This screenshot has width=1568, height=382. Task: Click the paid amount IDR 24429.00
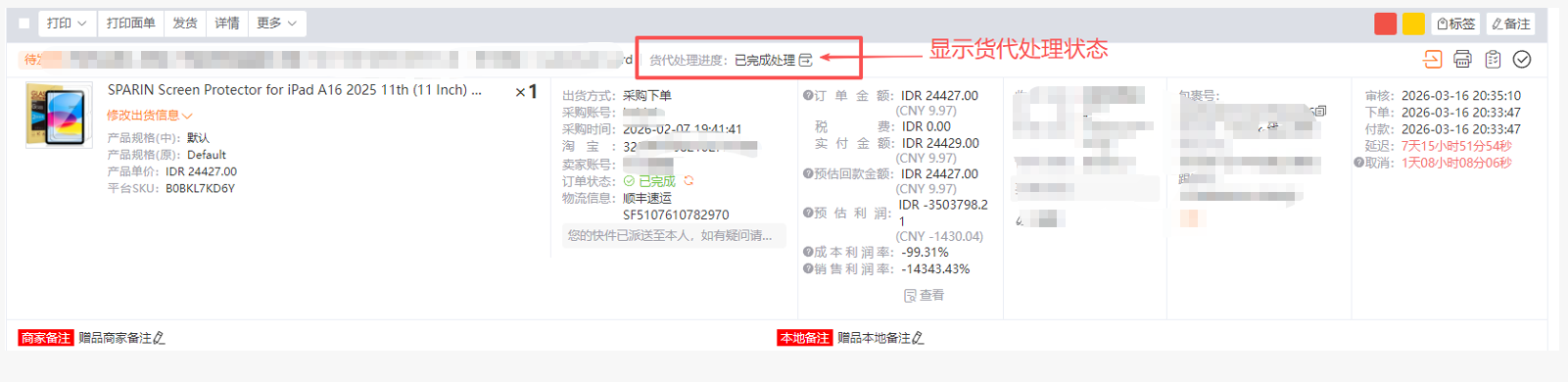coord(939,143)
